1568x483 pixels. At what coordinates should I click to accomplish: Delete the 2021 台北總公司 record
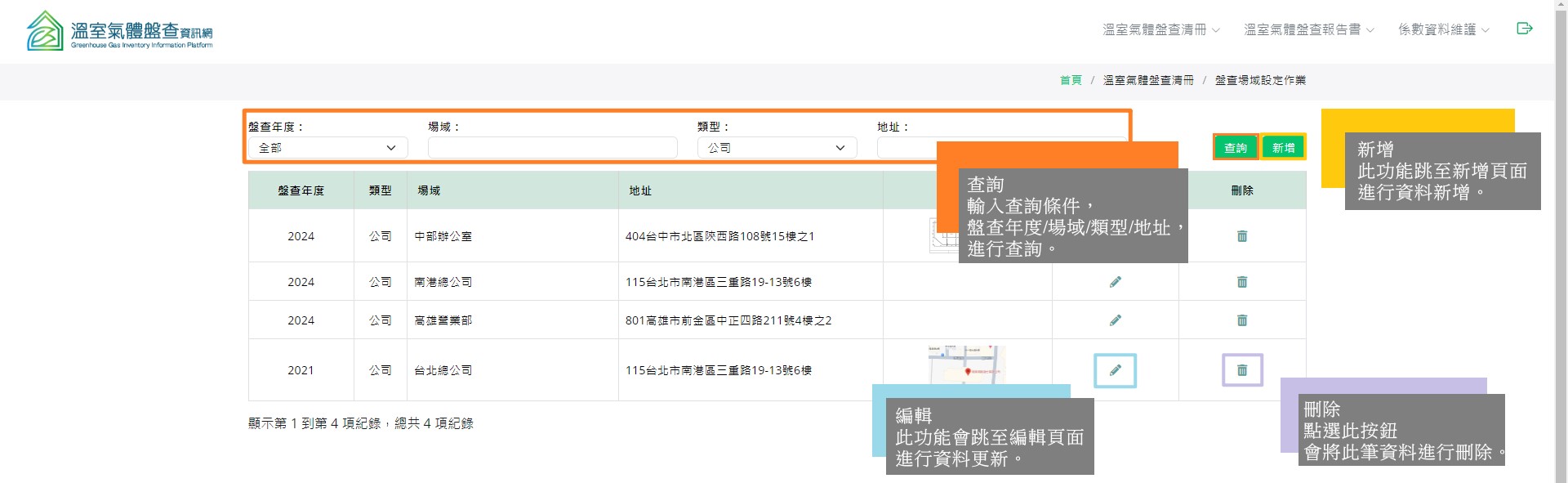(x=1241, y=370)
